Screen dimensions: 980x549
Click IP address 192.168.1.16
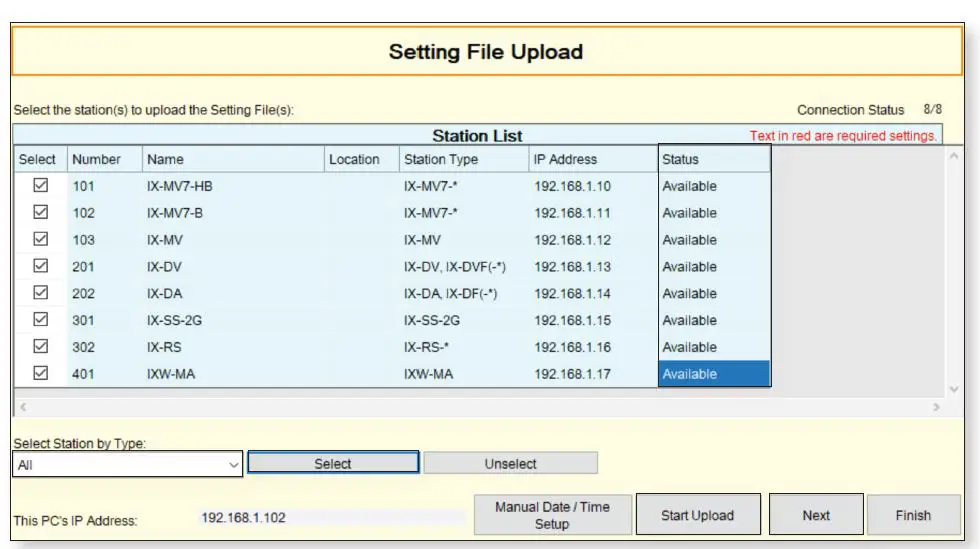tap(572, 348)
